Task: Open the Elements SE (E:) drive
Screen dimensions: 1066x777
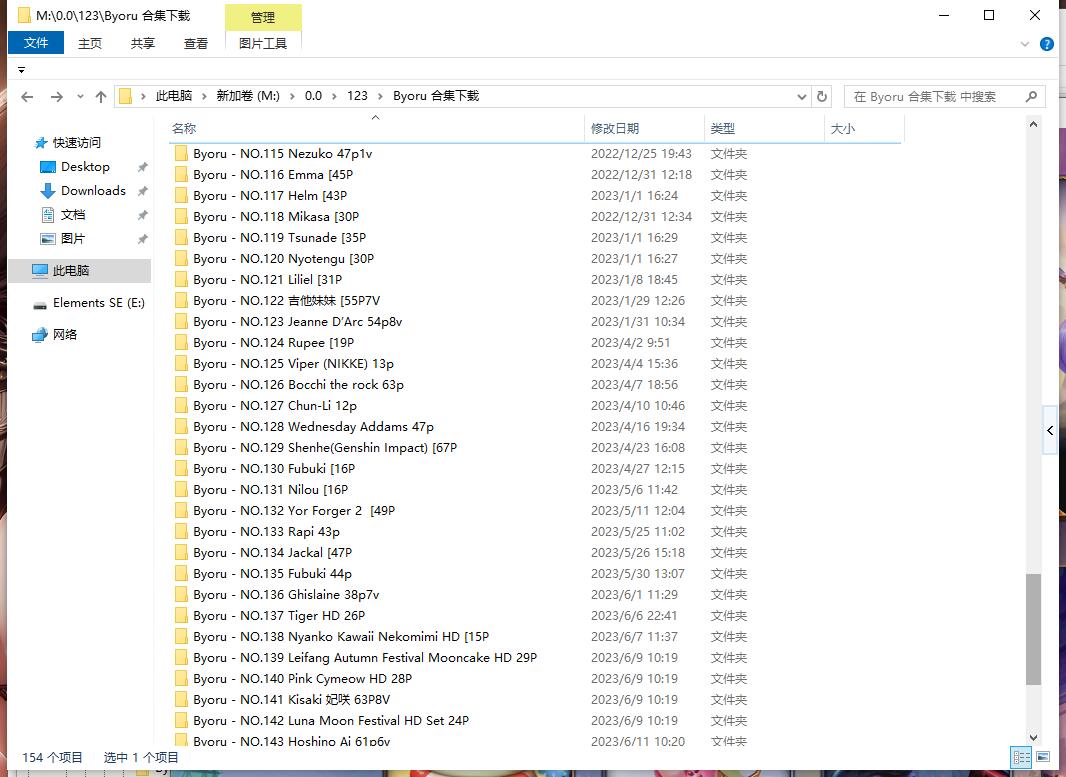Action: pos(98,303)
